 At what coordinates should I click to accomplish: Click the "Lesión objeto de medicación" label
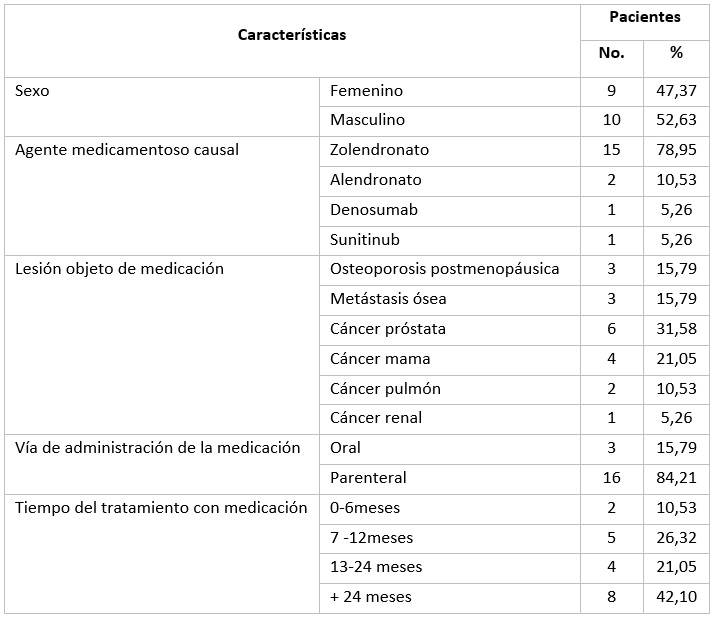(x=119, y=269)
